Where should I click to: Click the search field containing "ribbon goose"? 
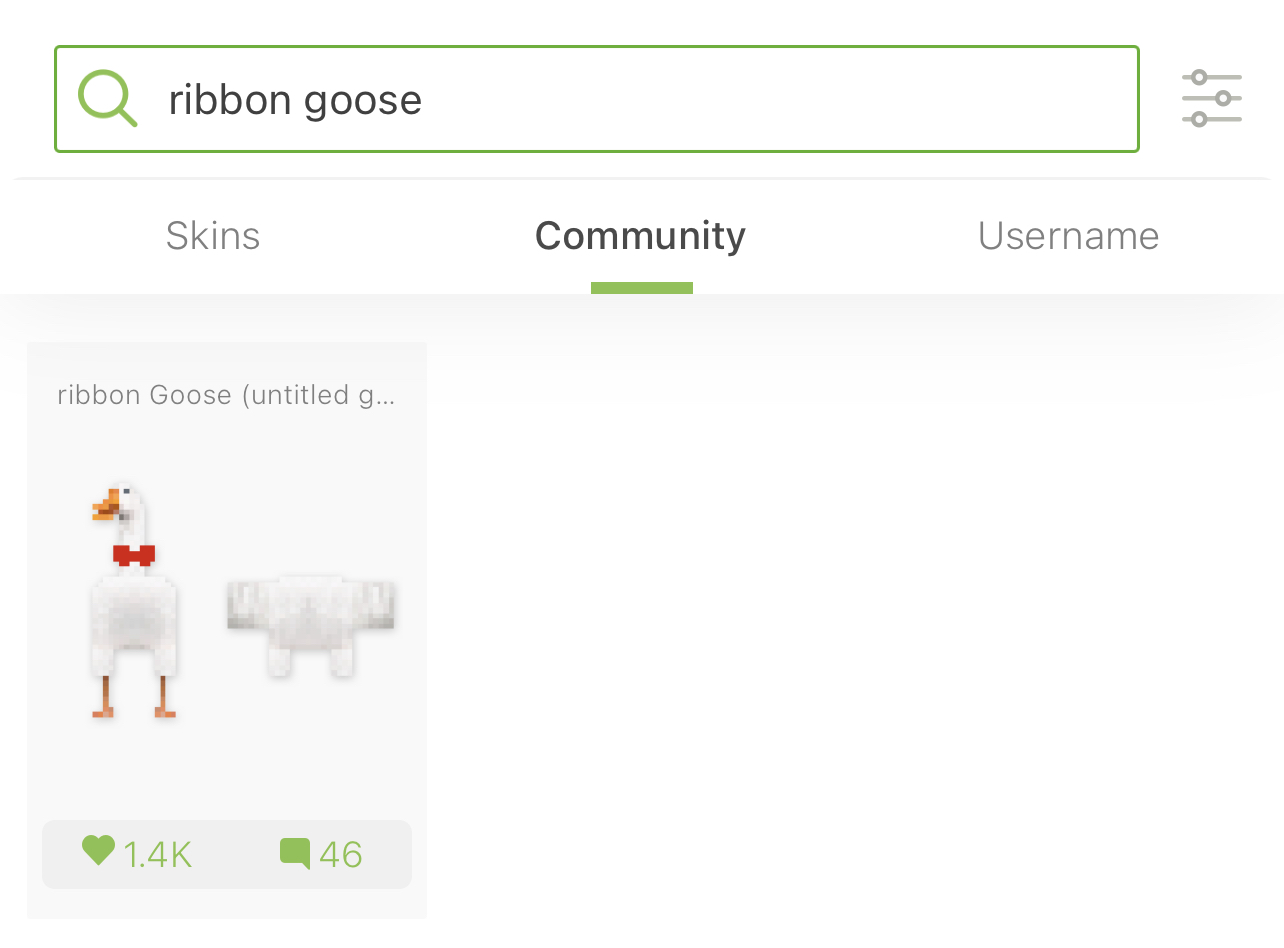point(597,99)
